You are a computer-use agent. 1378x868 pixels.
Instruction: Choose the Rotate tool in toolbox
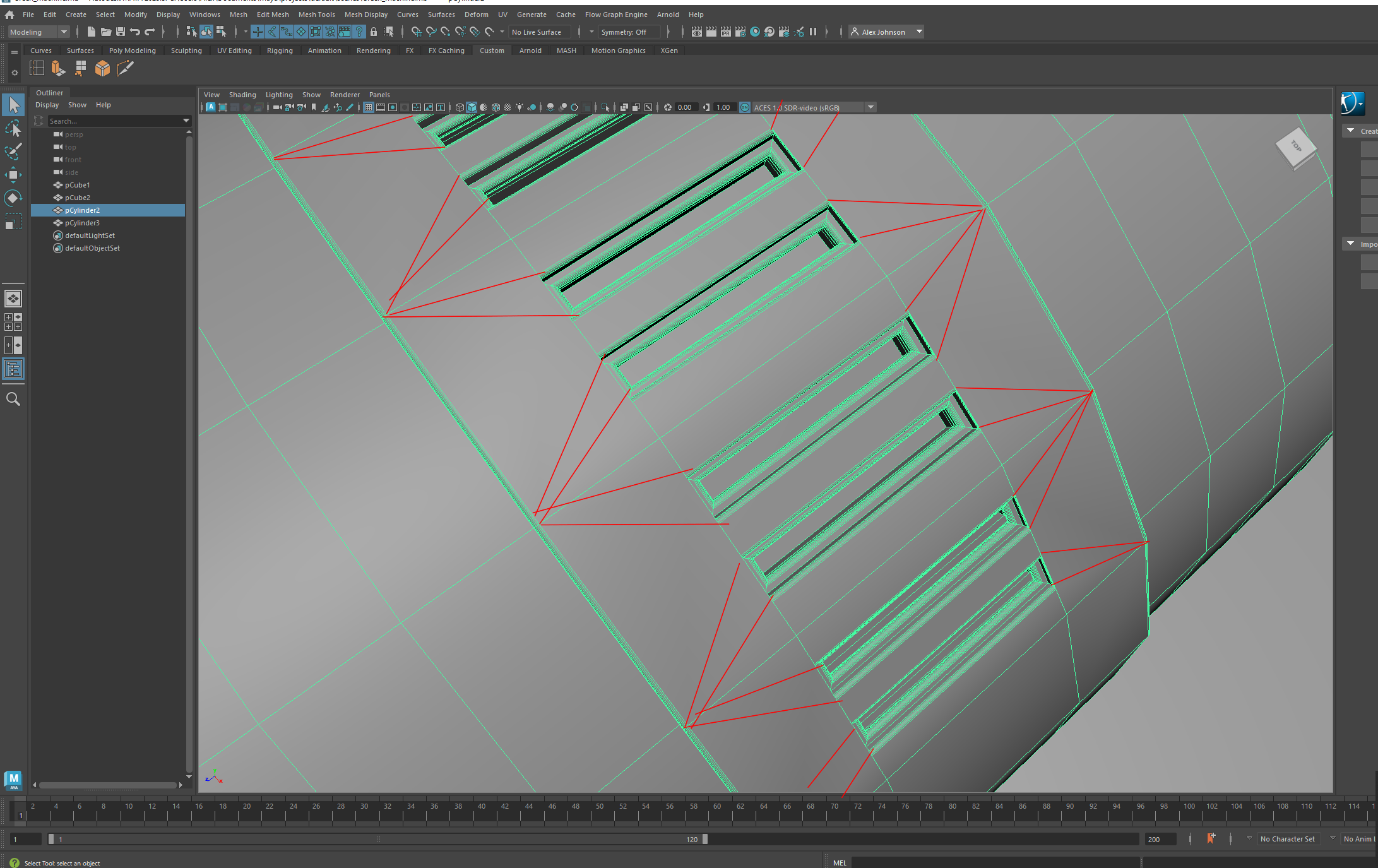(13, 198)
